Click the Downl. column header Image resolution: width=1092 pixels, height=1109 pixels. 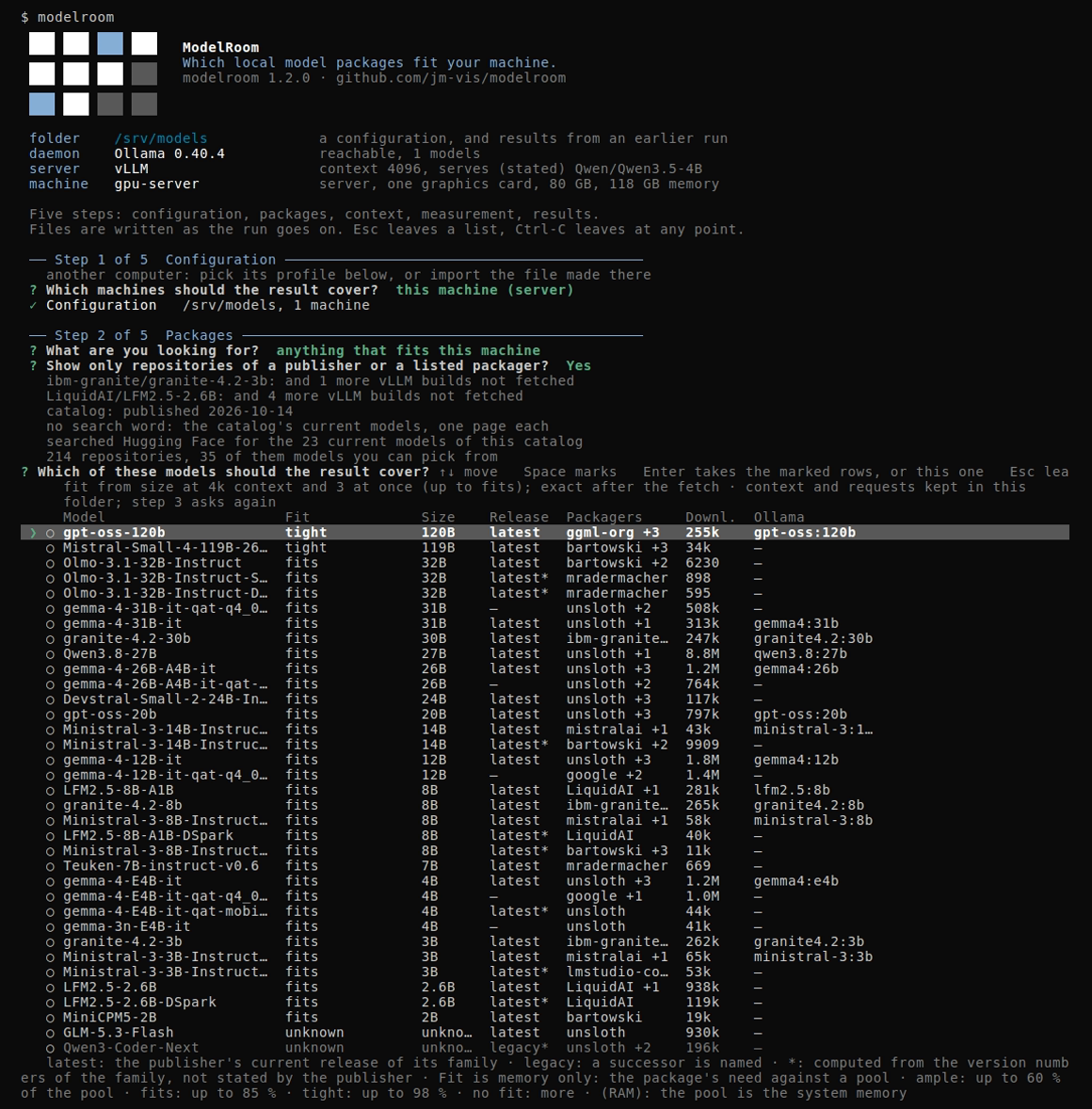[710, 517]
